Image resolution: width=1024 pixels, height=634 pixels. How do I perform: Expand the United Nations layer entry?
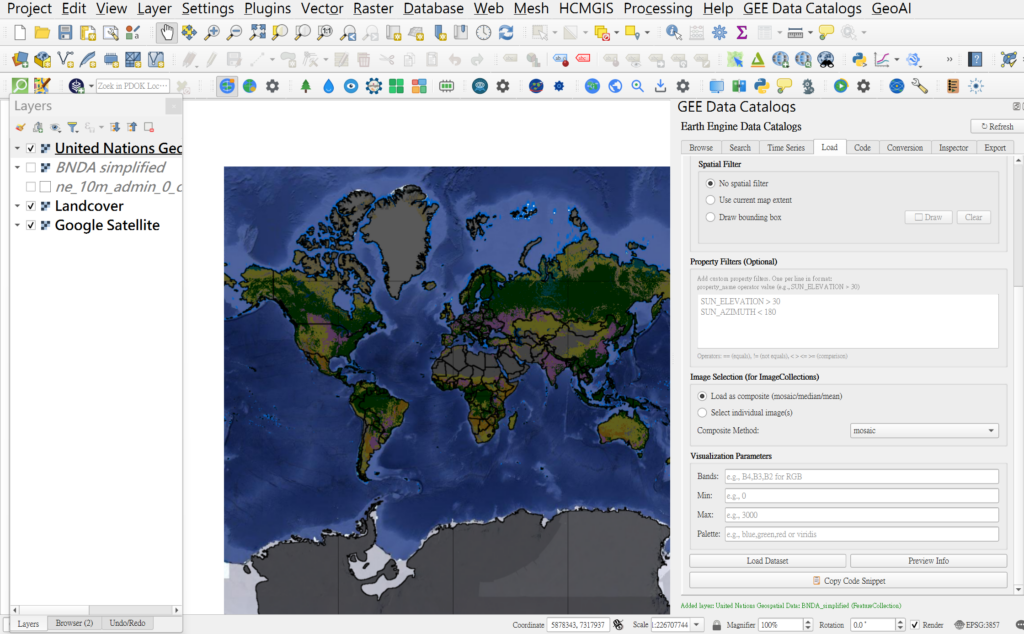(x=18, y=149)
